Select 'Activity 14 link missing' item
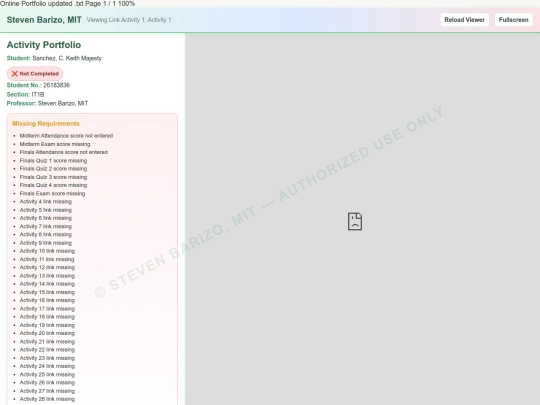540x405 pixels. pos(47,284)
